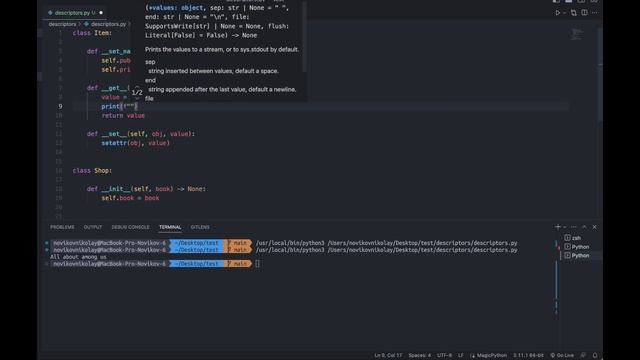Click the editor minimap preview
The width and height of the screenshot is (640, 360).
pos(577,34)
